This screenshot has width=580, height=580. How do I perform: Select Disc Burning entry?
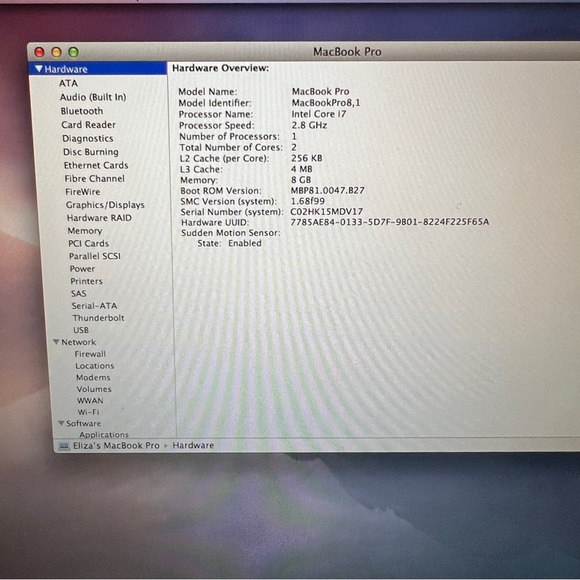91,152
